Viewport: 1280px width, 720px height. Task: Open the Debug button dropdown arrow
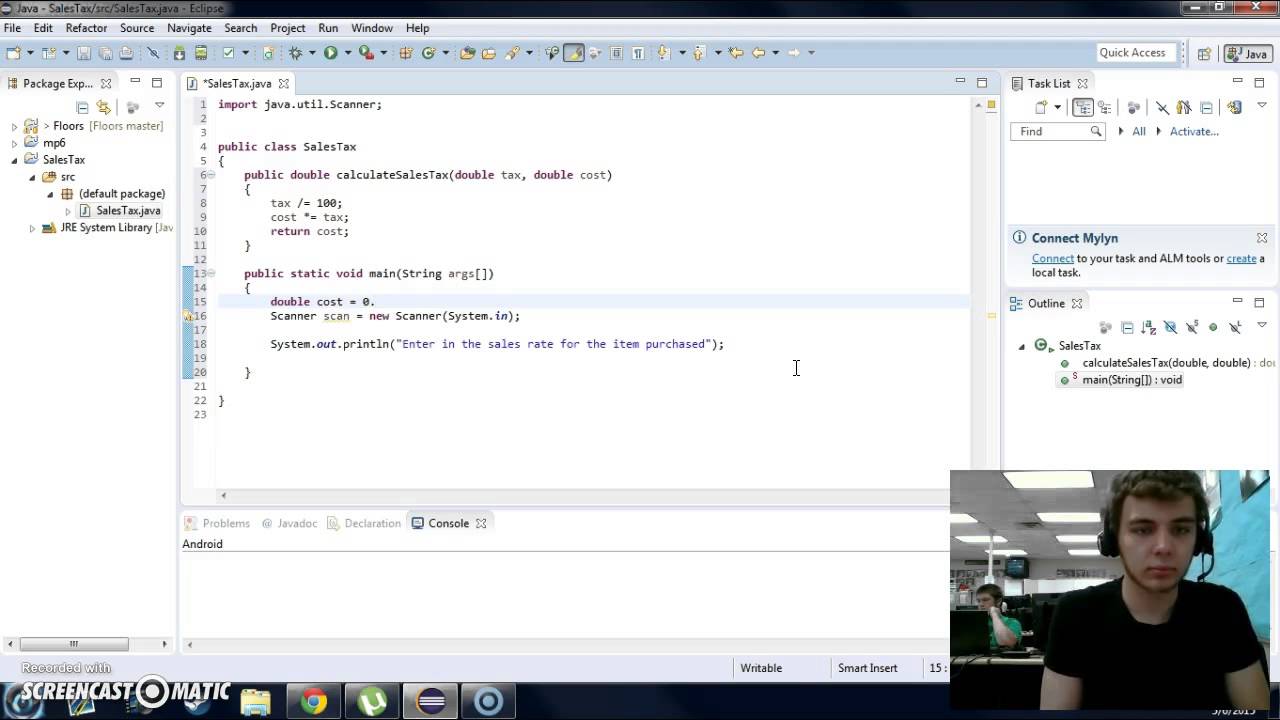[312, 53]
